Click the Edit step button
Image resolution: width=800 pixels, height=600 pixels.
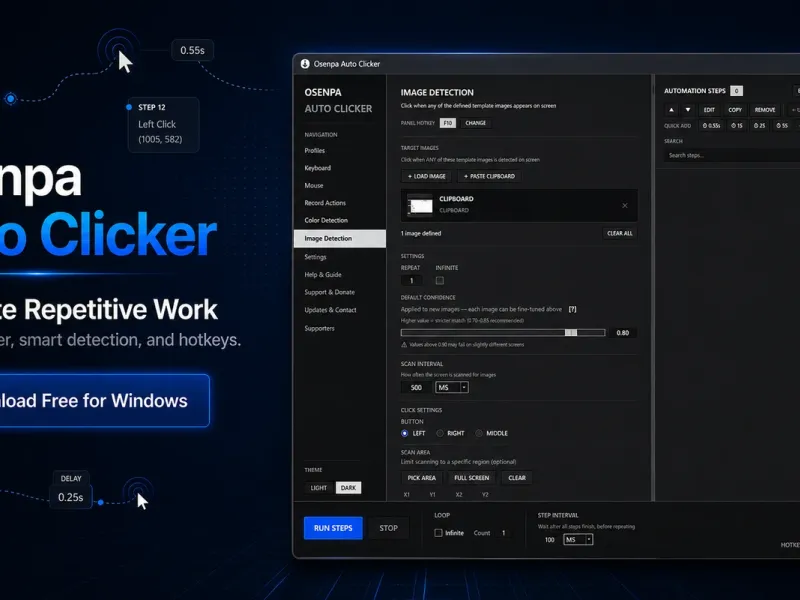coord(709,110)
